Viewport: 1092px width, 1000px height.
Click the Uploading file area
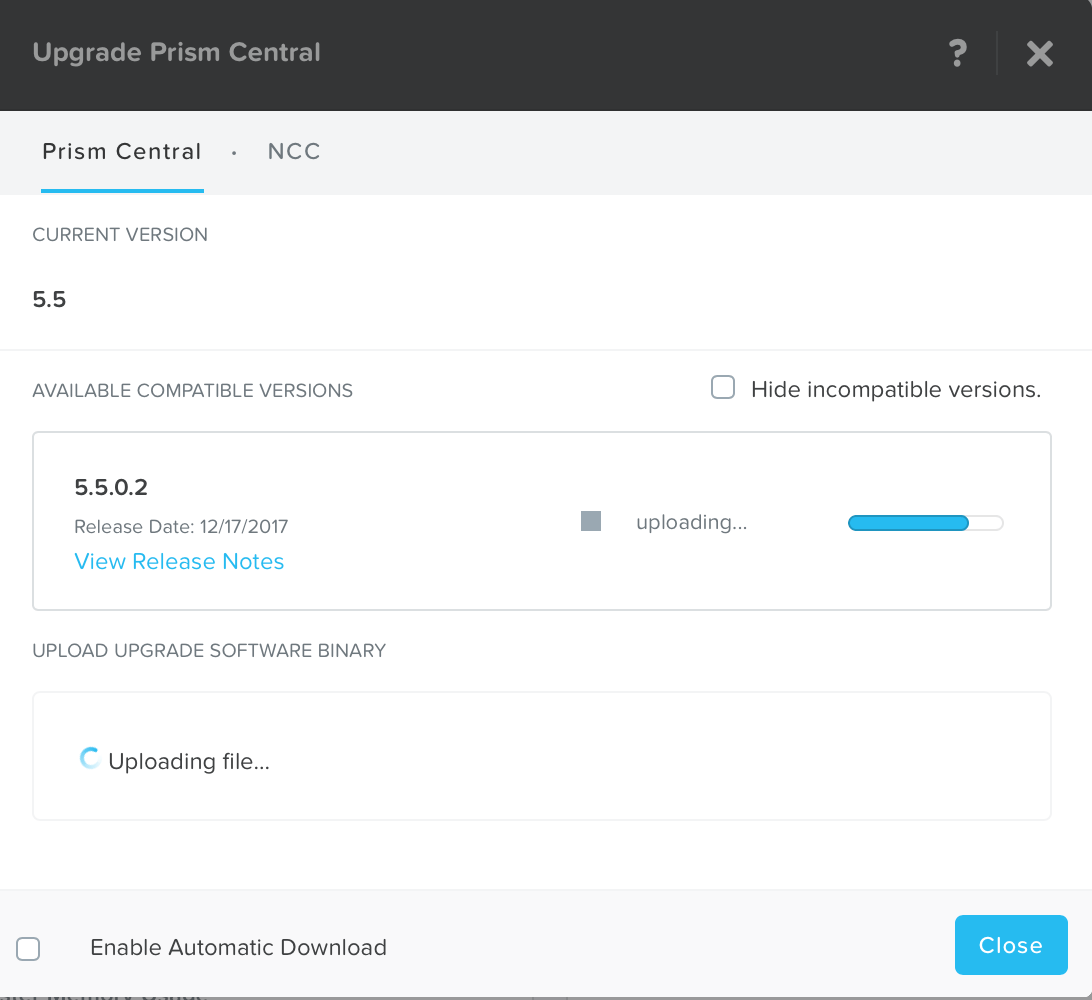pos(541,758)
